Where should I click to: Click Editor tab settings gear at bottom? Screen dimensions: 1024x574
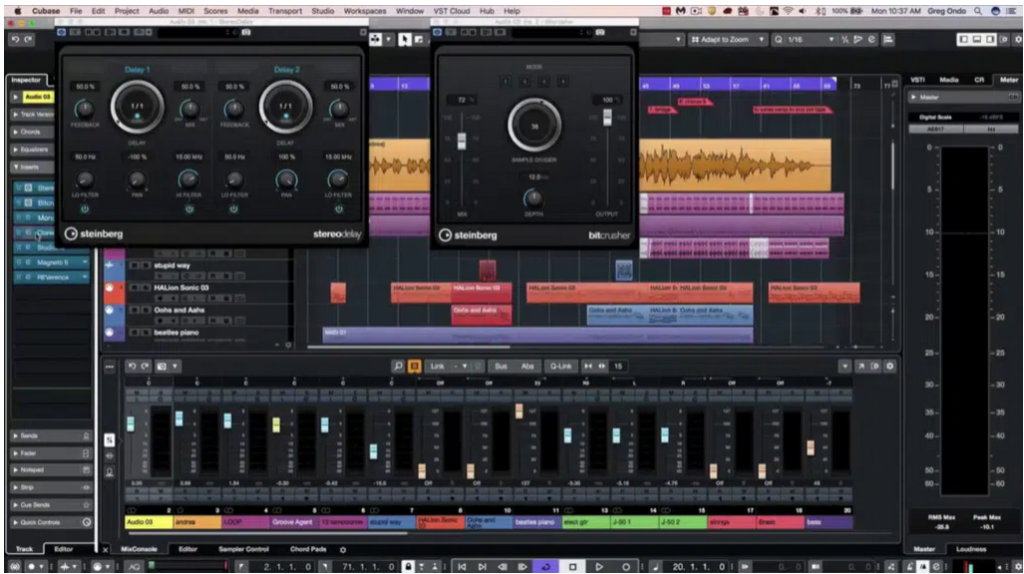pos(343,550)
